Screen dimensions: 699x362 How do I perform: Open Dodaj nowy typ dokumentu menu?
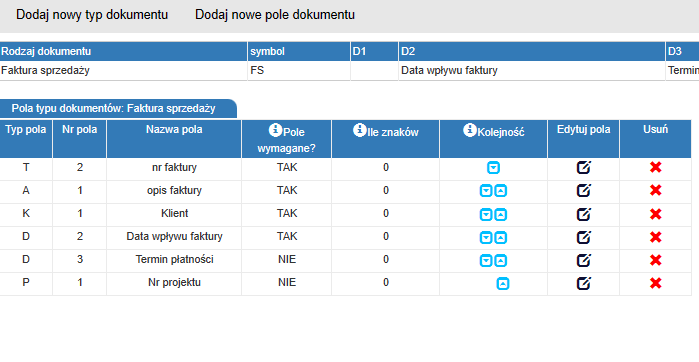click(x=92, y=15)
